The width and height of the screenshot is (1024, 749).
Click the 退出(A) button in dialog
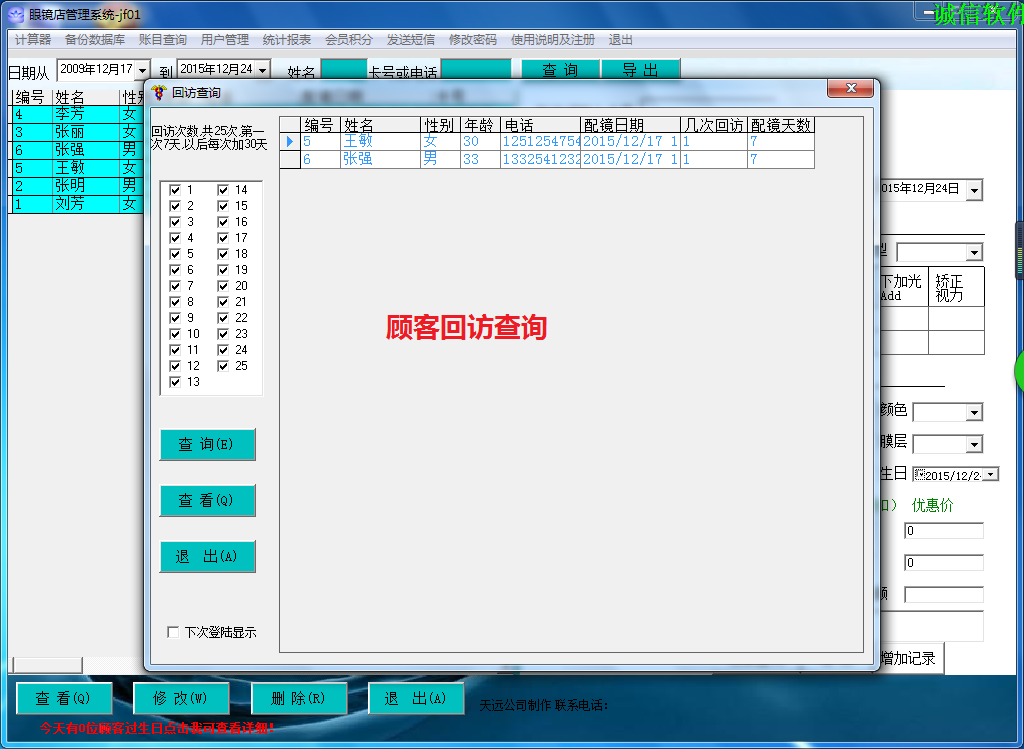point(207,556)
